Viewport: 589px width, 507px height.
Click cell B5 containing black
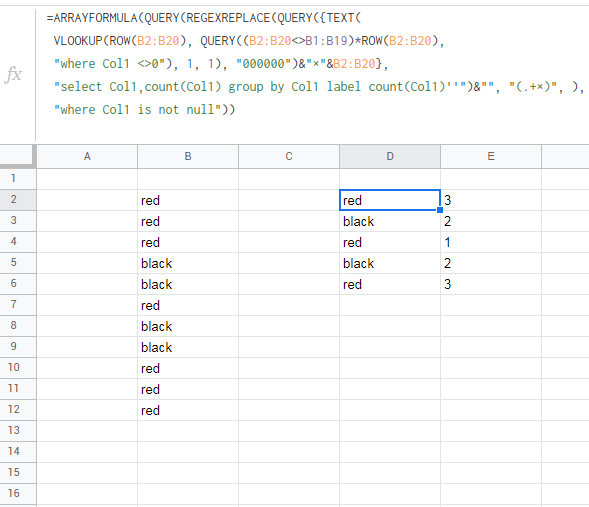188,263
